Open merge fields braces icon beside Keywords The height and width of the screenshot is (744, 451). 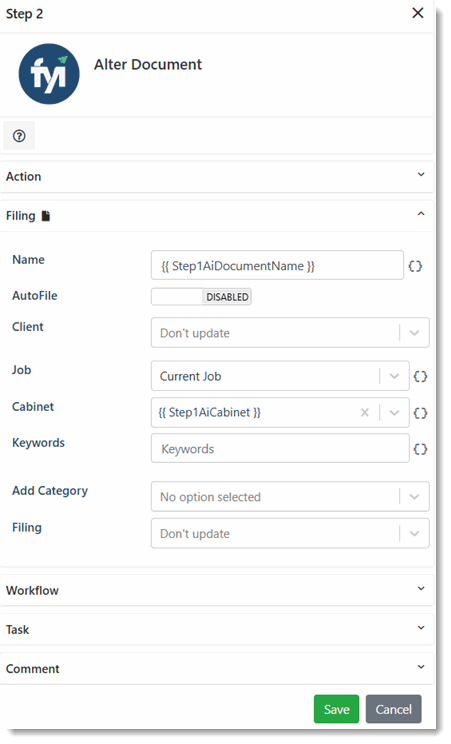click(420, 449)
